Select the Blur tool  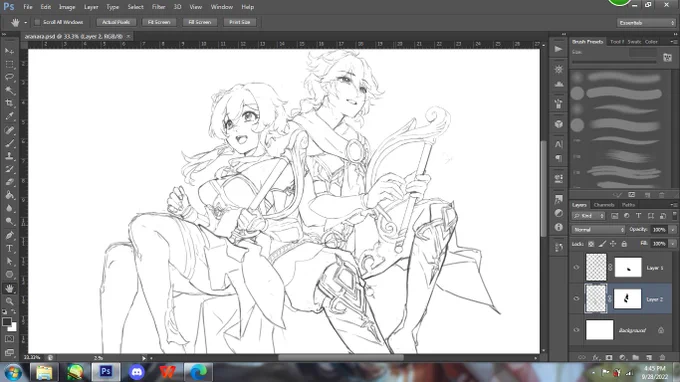(x=9, y=208)
